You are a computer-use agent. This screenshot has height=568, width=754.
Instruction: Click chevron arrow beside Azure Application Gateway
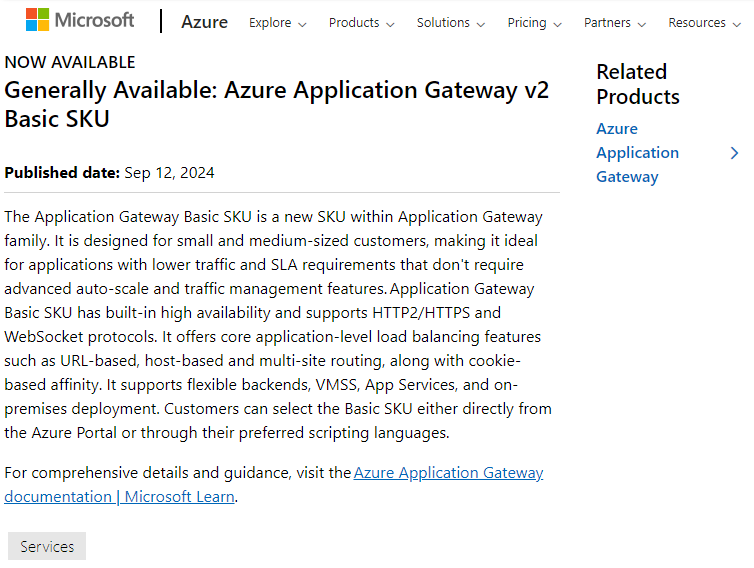[x=734, y=153]
